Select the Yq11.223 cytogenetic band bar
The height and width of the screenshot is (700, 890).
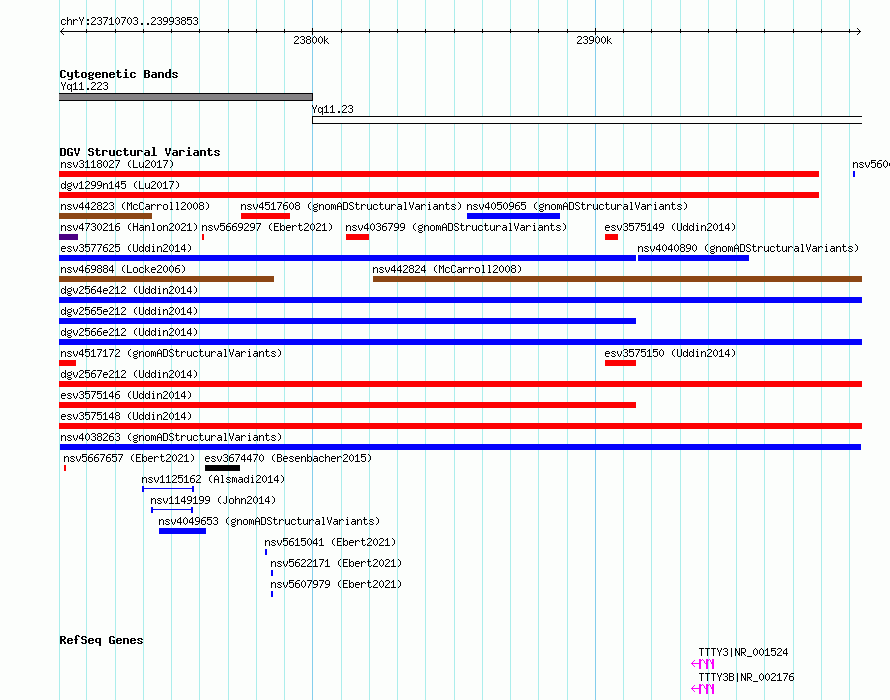(186, 97)
